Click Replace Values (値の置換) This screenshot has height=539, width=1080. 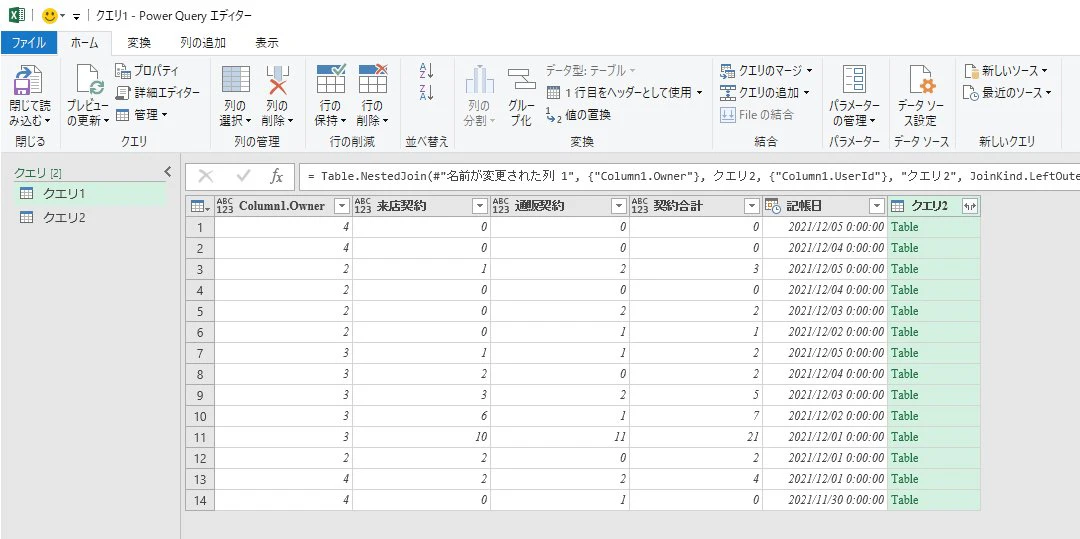[578, 115]
